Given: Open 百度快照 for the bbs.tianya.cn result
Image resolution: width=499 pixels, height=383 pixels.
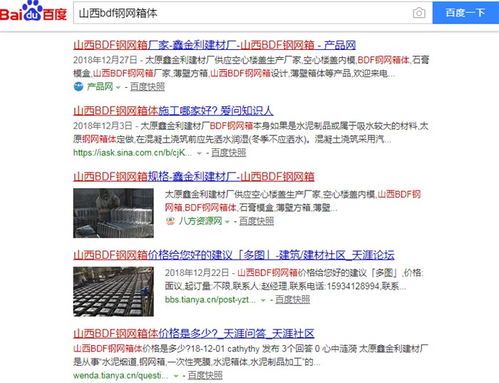Looking at the screenshot, I should click(292, 299).
